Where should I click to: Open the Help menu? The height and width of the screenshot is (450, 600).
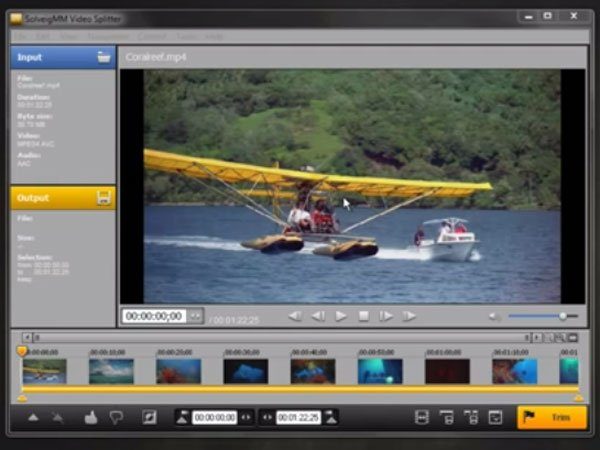215,35
